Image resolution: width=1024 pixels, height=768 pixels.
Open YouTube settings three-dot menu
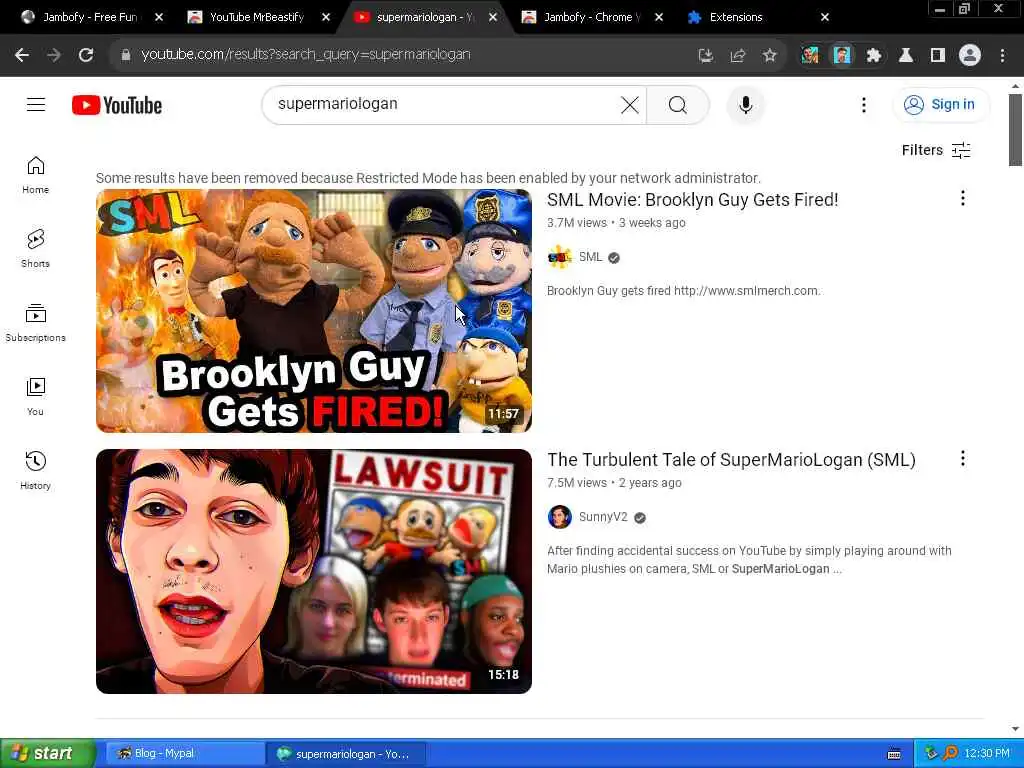pos(863,104)
